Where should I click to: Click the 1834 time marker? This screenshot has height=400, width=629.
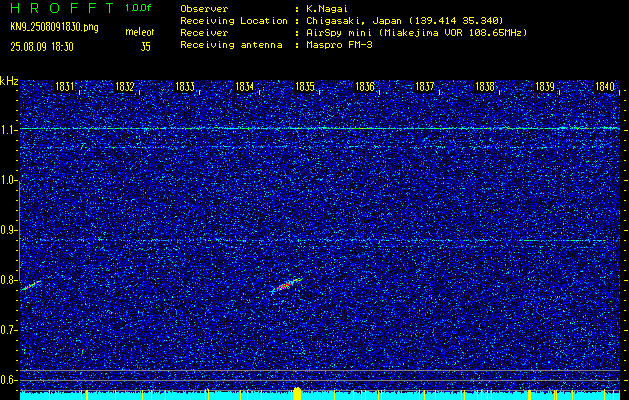(x=244, y=86)
